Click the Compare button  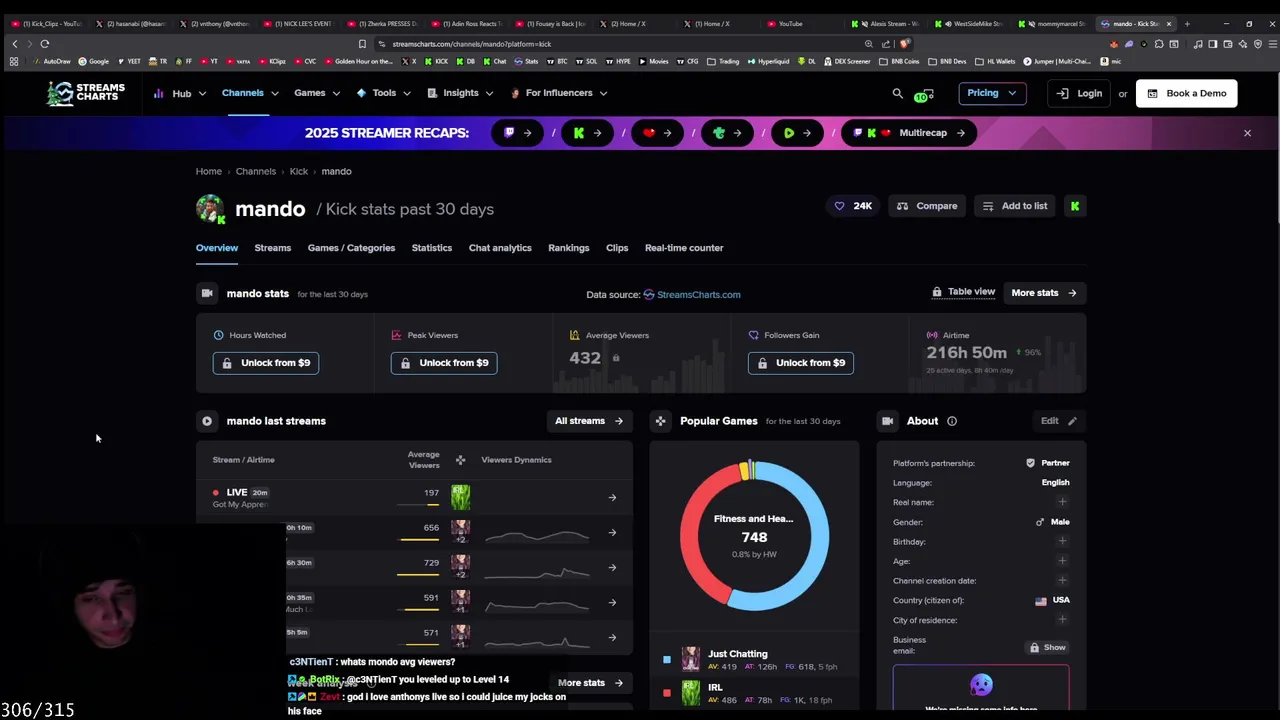[927, 206]
